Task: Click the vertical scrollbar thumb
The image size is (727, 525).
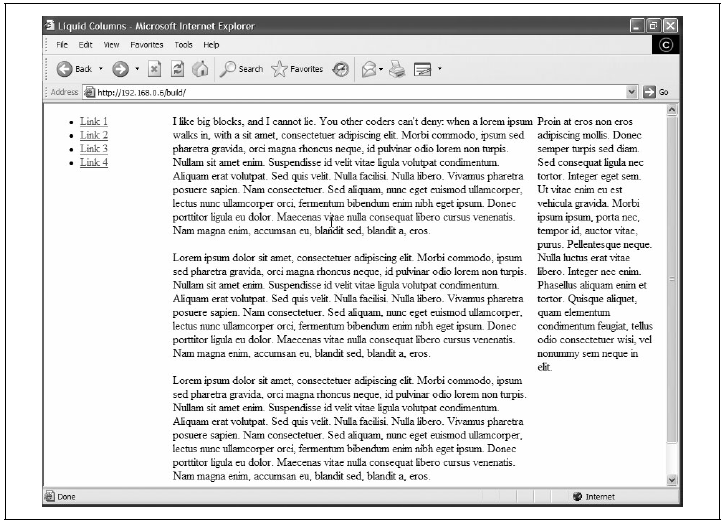Action: click(671, 279)
